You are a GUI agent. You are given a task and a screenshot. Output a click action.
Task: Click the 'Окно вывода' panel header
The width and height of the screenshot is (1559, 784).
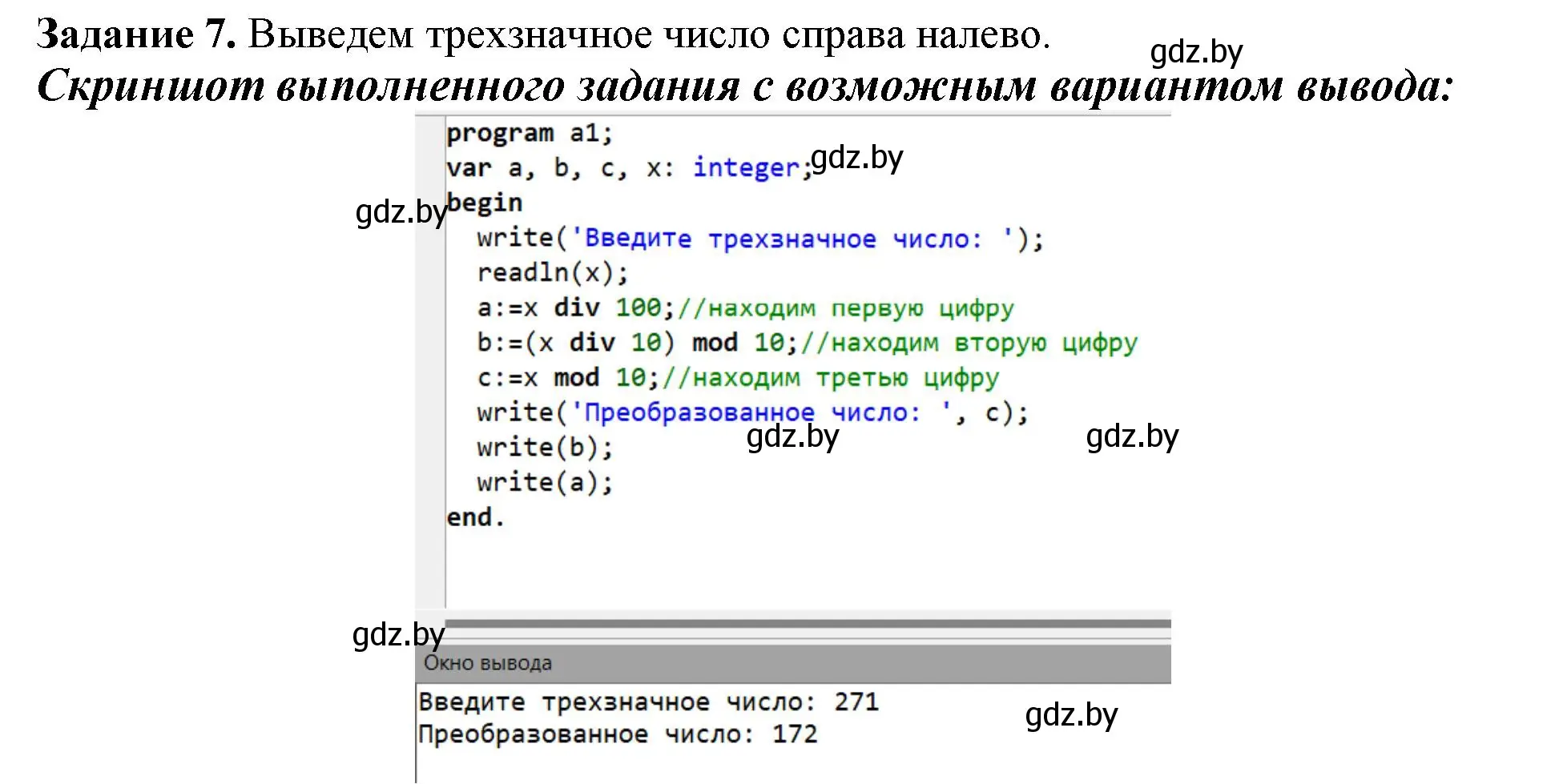coord(793,663)
